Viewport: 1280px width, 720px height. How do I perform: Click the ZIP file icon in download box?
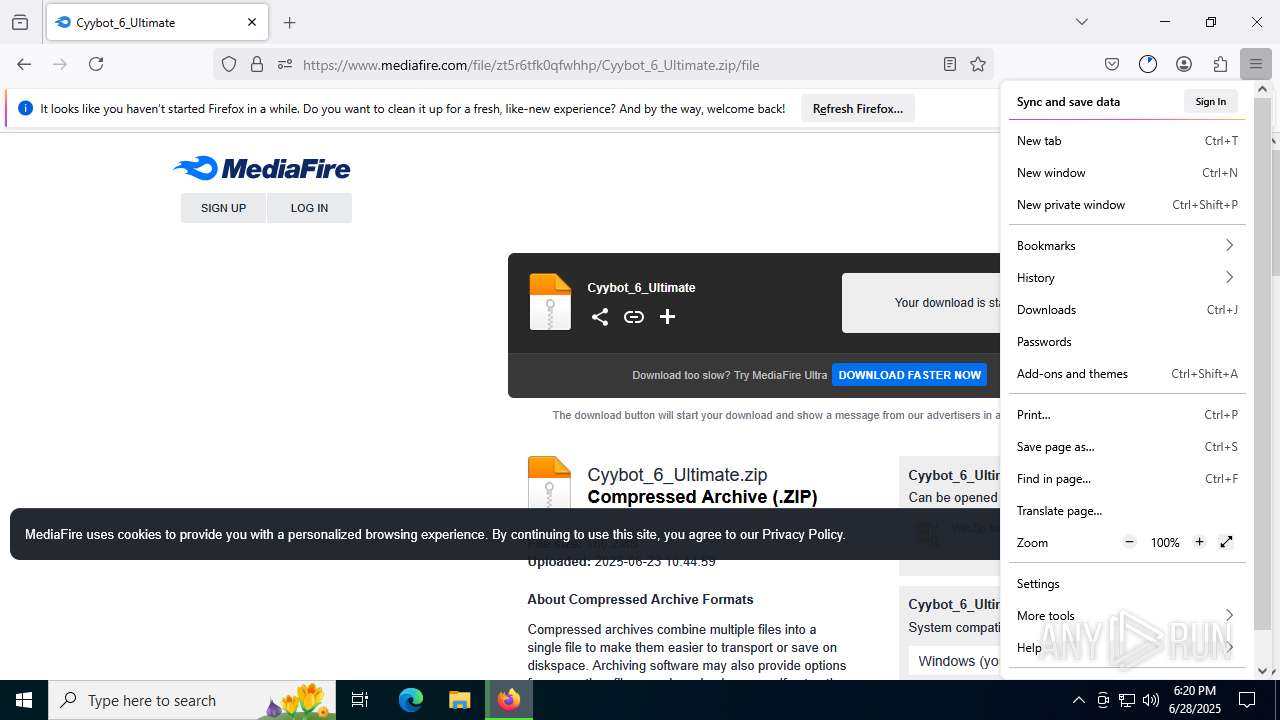(550, 302)
